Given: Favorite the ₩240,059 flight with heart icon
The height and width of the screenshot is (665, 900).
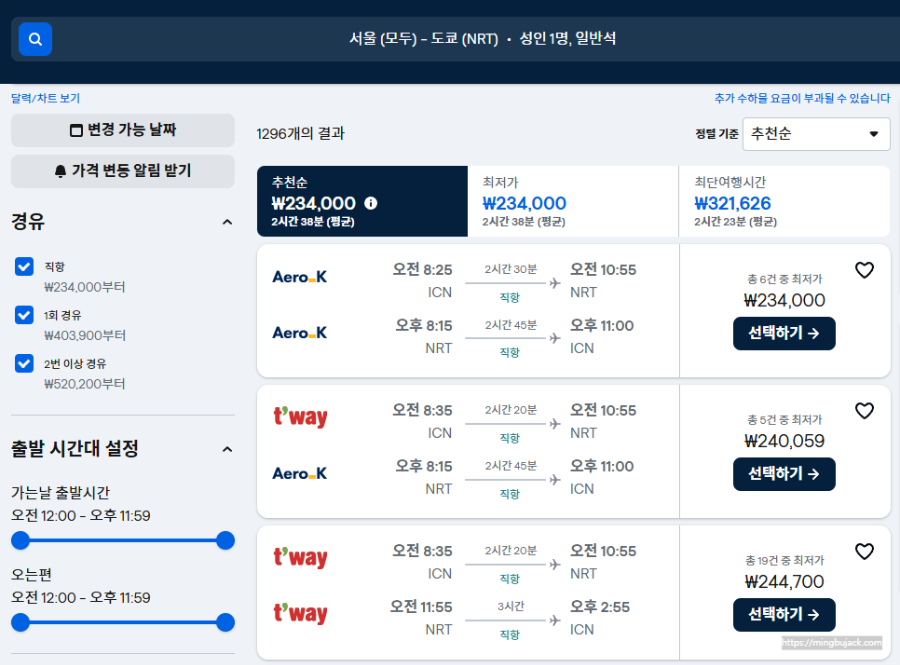Looking at the screenshot, I should click(864, 410).
